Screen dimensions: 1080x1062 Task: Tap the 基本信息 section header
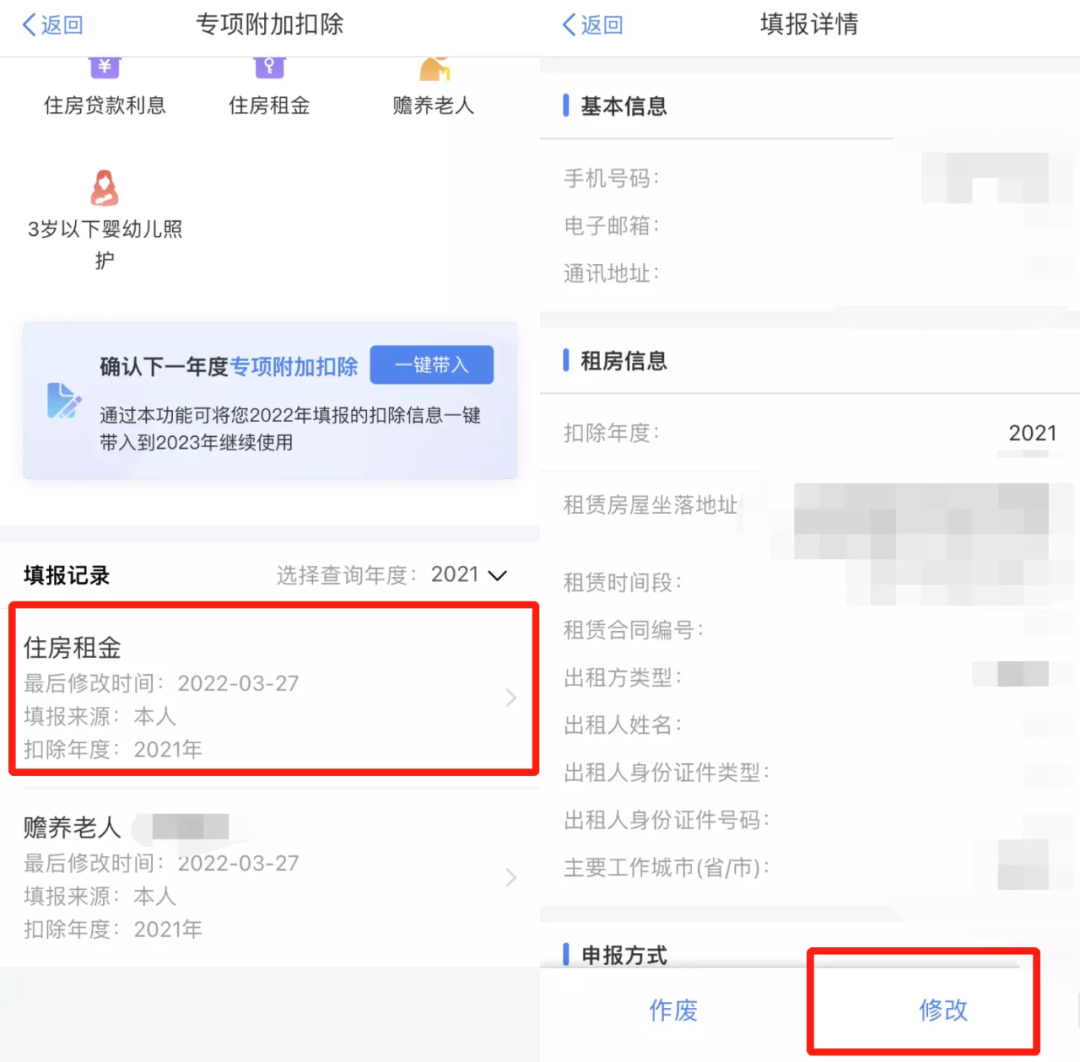point(623,106)
